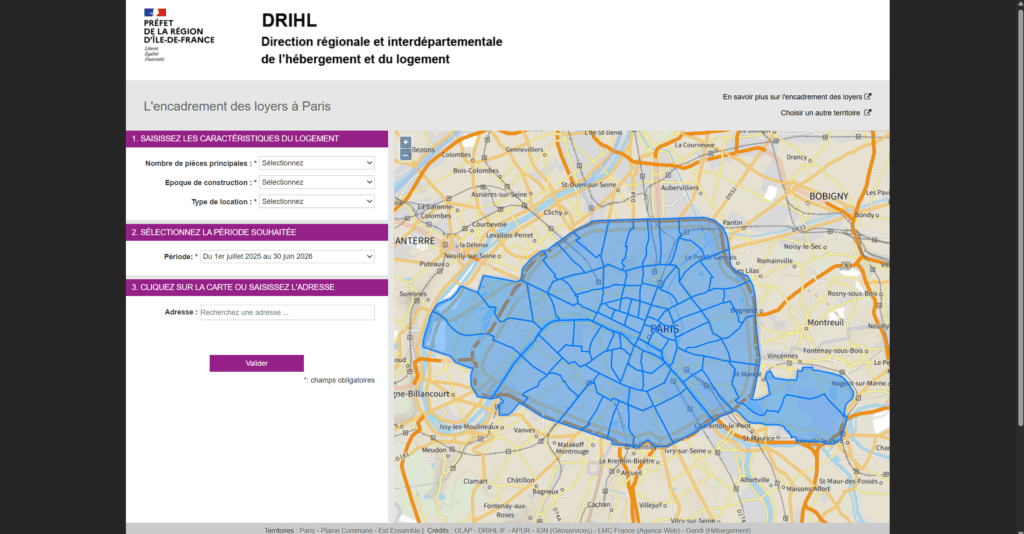Screen dimensions: 1024x534
Task: Click the heading 'L'encadrement des loyers à Paris'
Action: point(237,106)
